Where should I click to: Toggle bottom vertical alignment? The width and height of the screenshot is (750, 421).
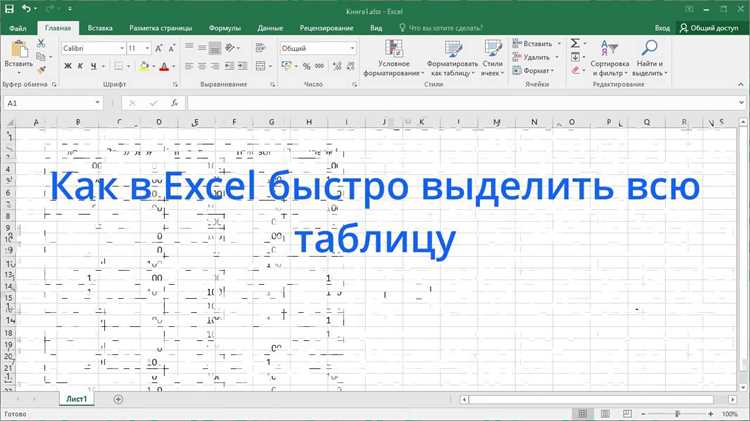point(215,47)
